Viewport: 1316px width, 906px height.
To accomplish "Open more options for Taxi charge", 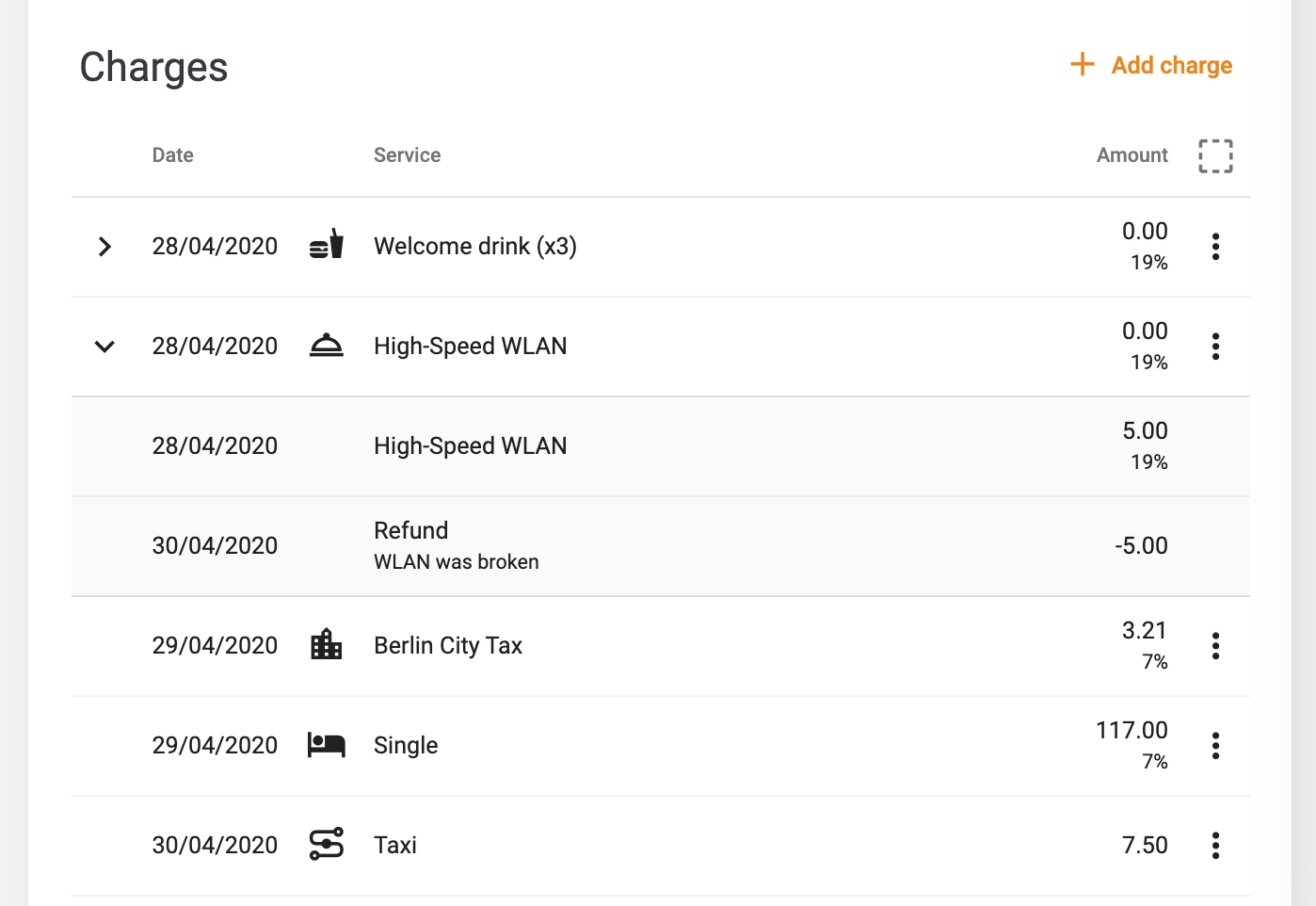I will tap(1215, 846).
